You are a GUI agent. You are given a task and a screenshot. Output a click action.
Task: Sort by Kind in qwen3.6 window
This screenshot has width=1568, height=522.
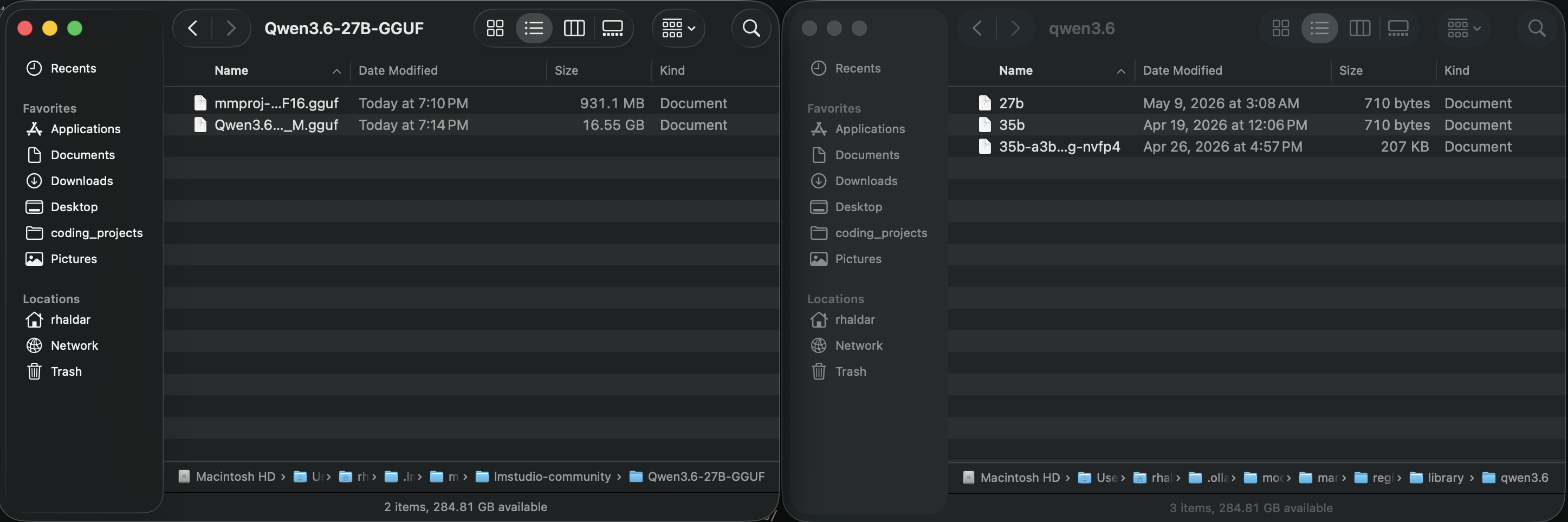tap(1456, 70)
